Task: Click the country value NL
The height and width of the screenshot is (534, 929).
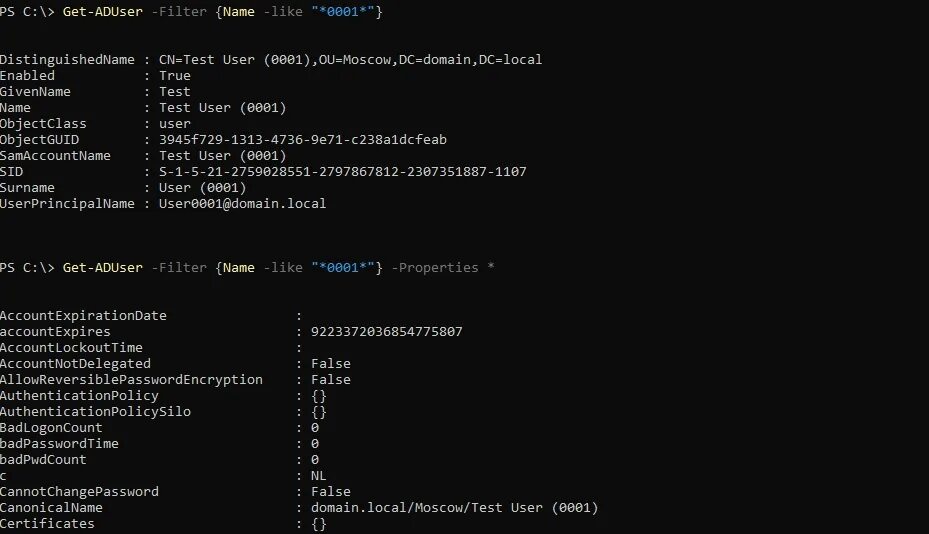Action: 318,475
